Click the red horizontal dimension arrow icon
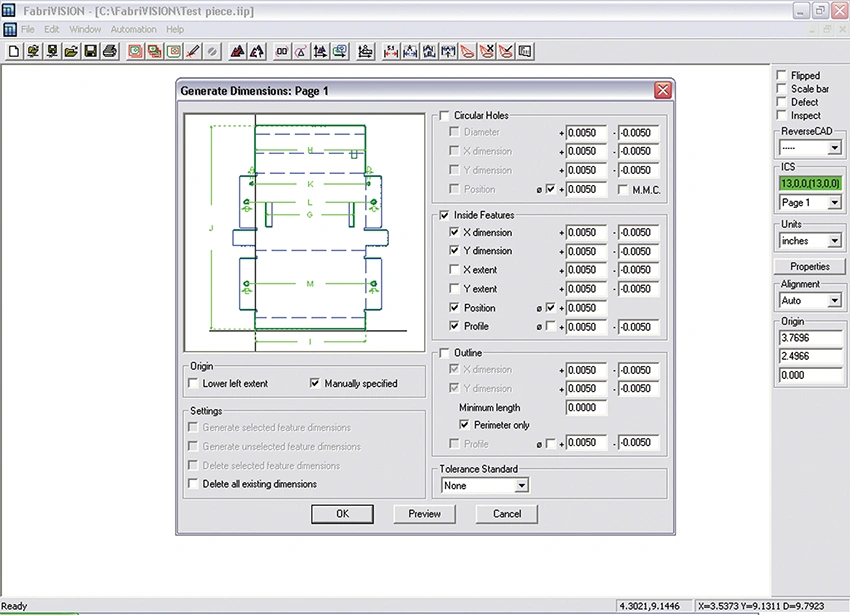Screen dimensions: 850x615 [x=390, y=52]
